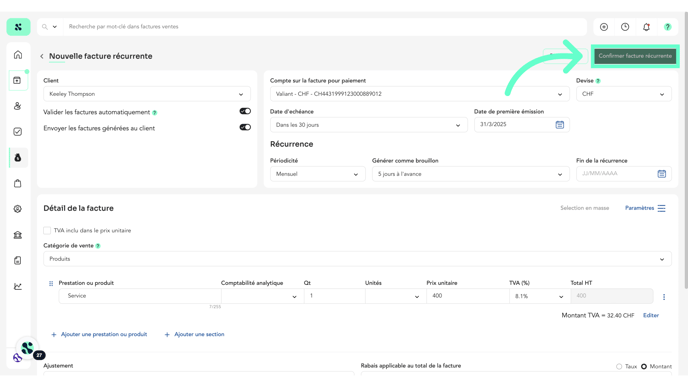The height and width of the screenshot is (387, 688).
Task: Go back using arrow next to Nouvelle facture récurrente
Action: (42, 56)
